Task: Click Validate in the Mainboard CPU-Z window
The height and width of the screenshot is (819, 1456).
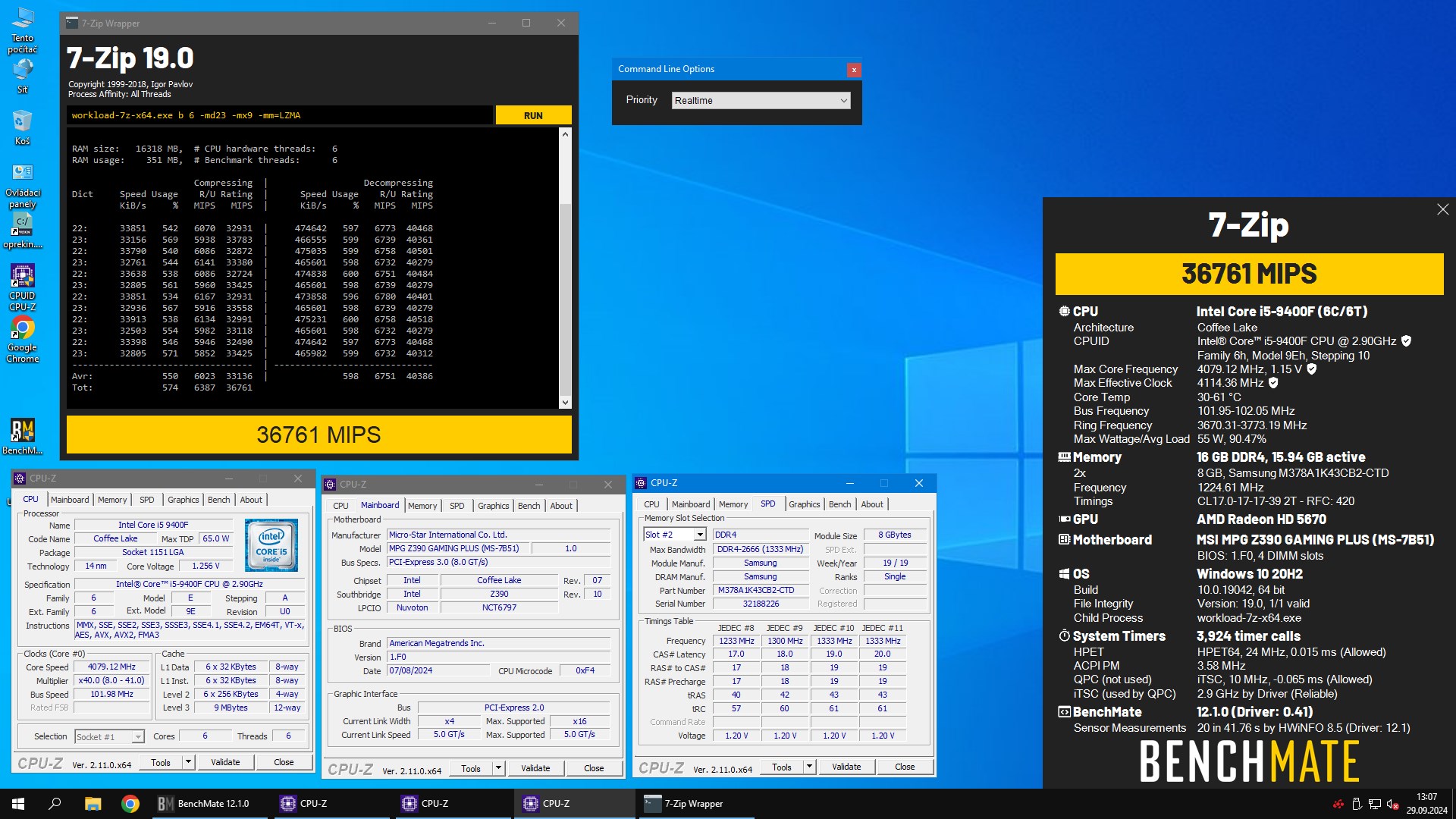Action: click(x=535, y=768)
